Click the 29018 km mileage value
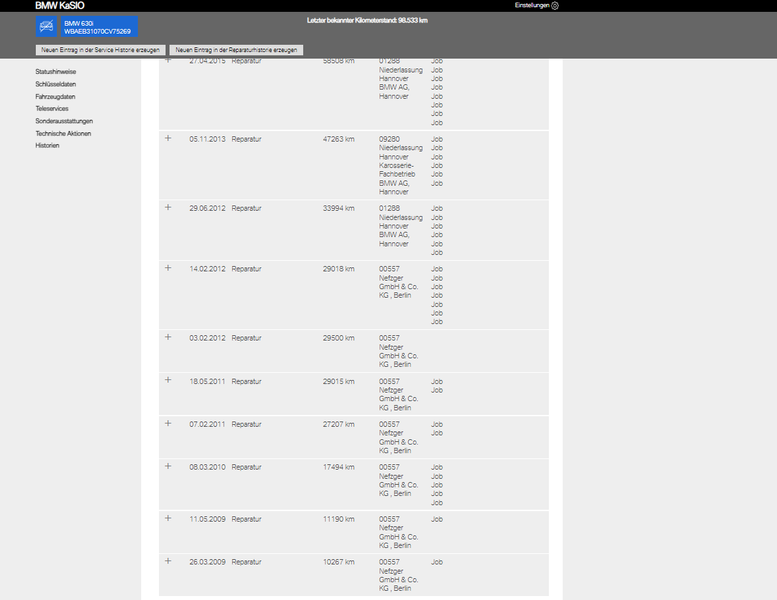Screen dimensions: 777x600 [338, 269]
